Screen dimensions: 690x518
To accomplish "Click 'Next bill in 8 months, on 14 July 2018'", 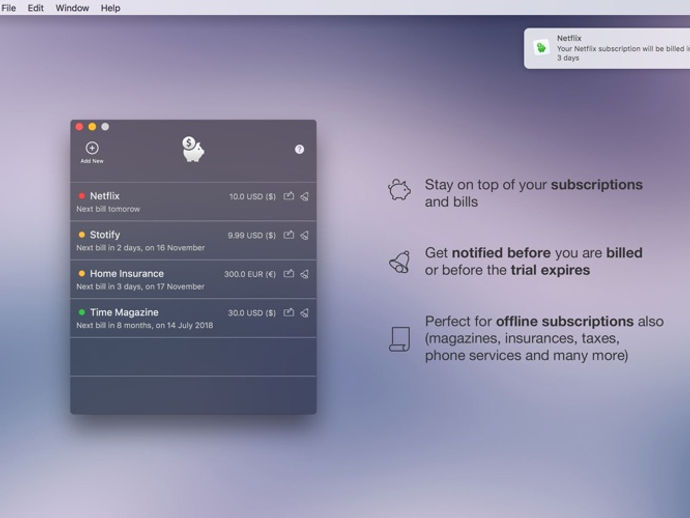I will coord(145,325).
